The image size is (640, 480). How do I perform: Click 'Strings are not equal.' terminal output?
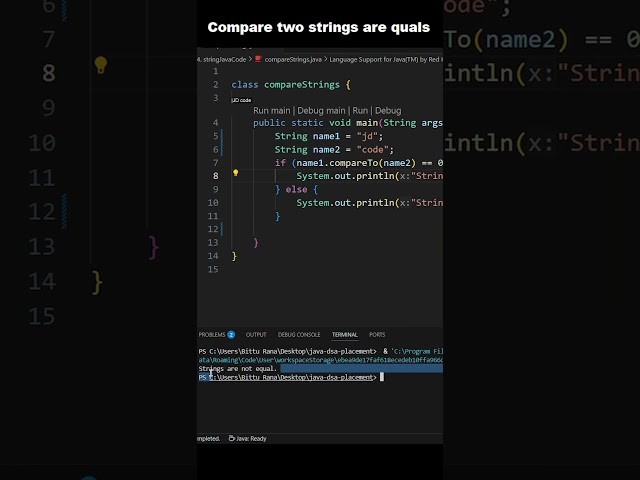[x=238, y=369]
